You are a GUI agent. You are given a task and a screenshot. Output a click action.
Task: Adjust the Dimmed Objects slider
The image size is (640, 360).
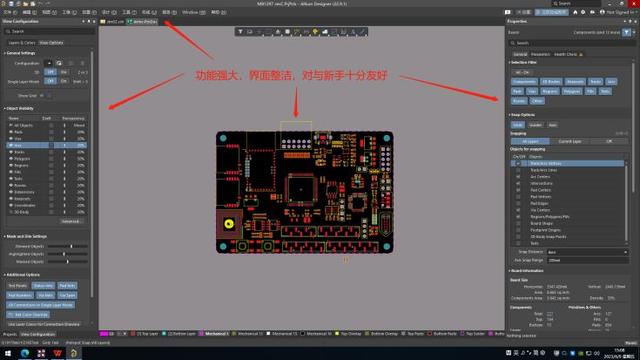coord(67,247)
